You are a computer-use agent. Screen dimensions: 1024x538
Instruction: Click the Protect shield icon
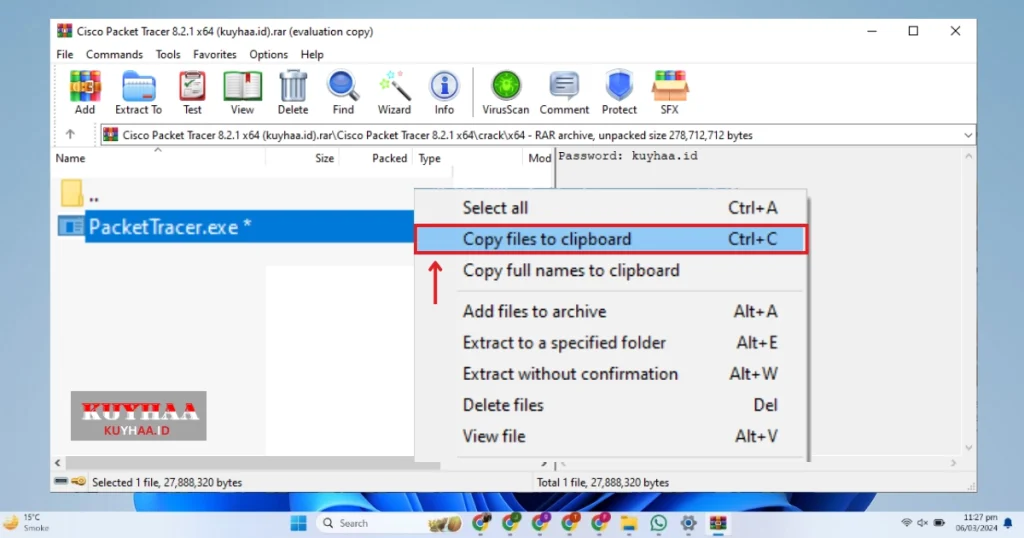pyautogui.click(x=619, y=92)
